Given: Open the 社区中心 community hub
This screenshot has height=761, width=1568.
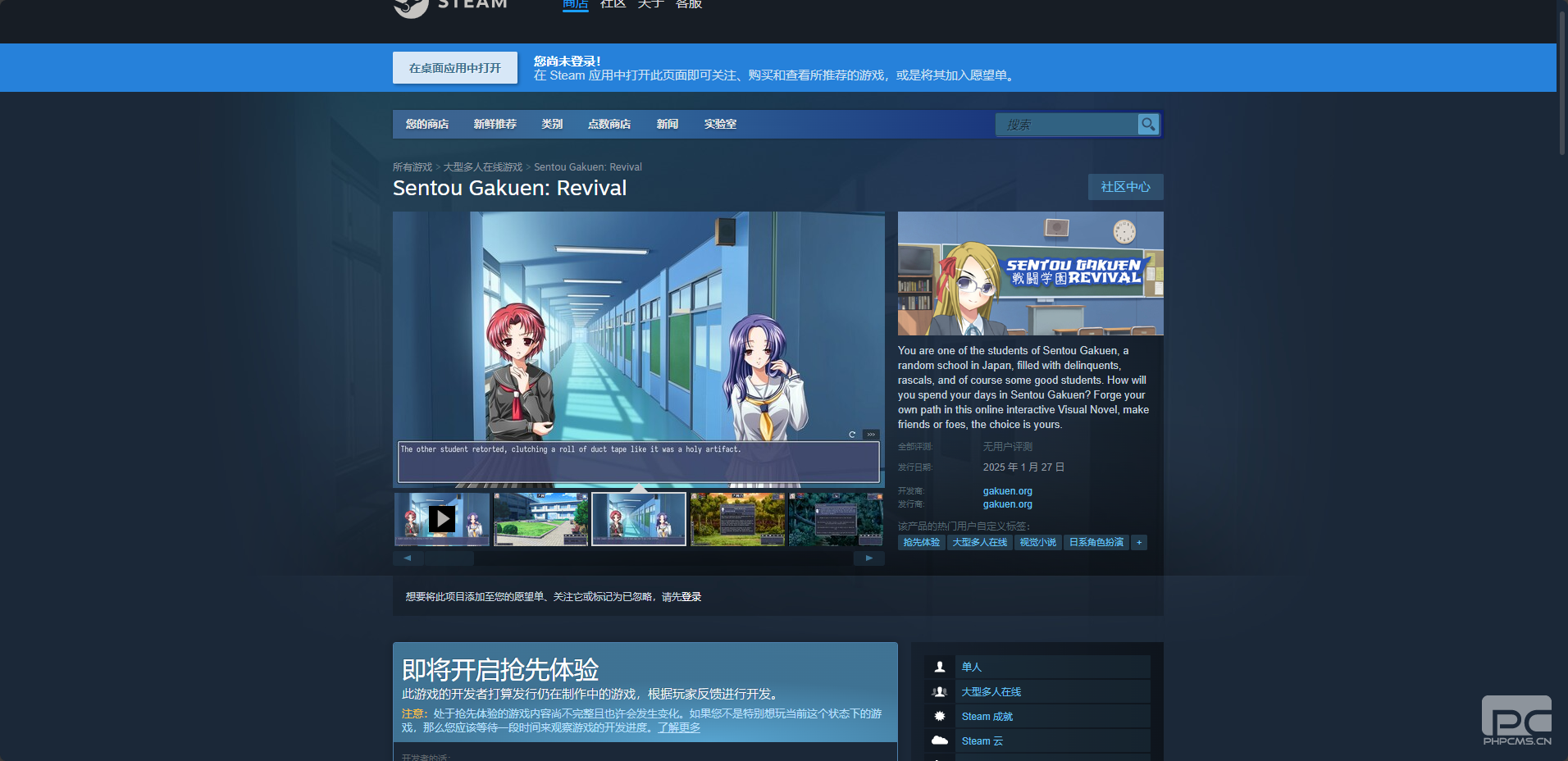Looking at the screenshot, I should 1125,187.
